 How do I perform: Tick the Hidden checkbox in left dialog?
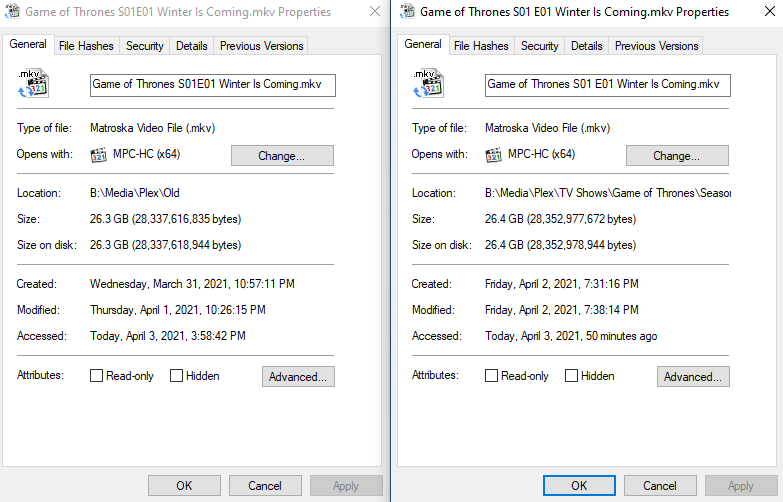point(176,376)
